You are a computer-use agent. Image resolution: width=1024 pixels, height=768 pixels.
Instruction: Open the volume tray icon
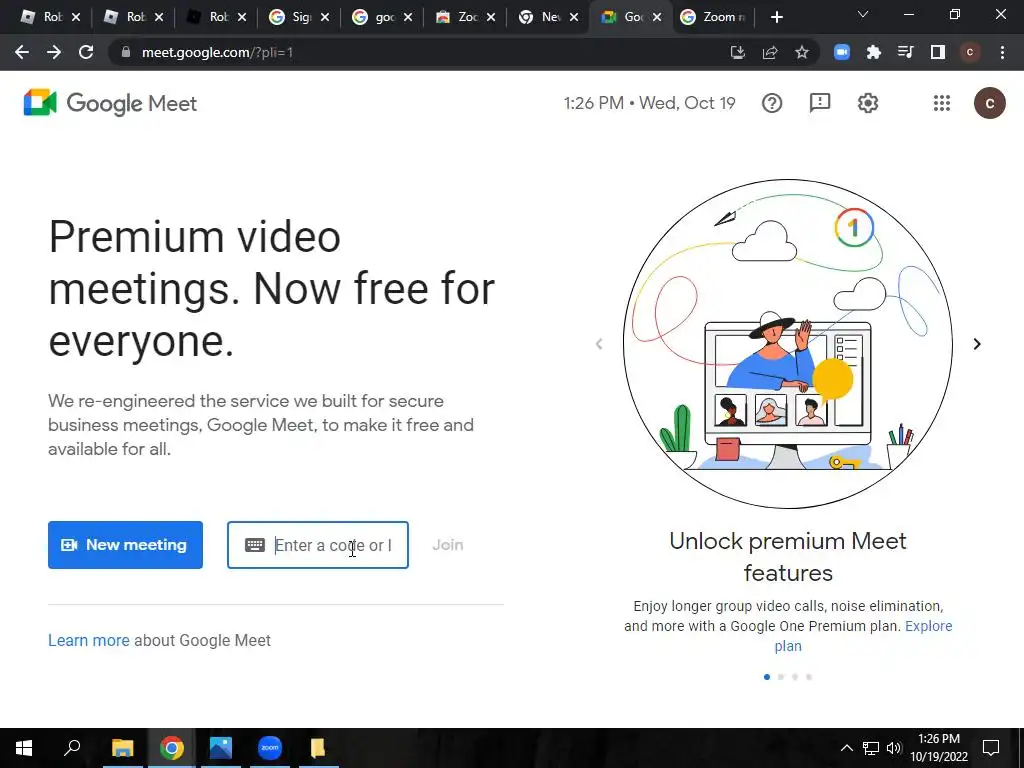(894, 748)
